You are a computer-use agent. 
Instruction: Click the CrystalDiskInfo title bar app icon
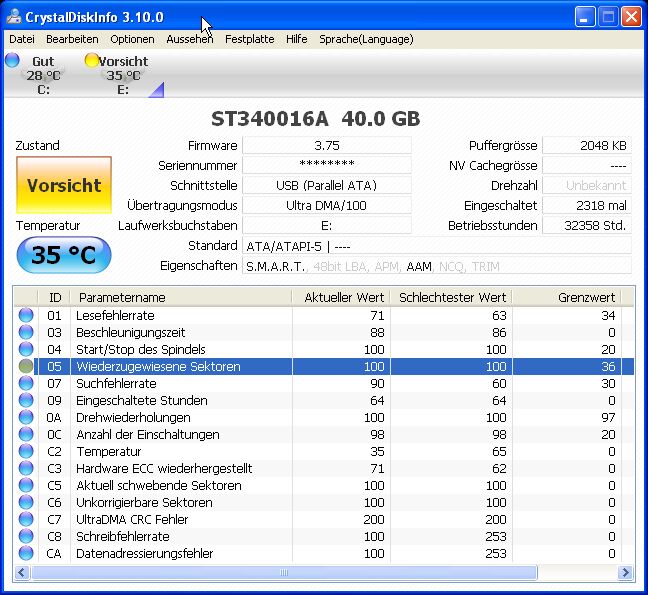coord(14,17)
